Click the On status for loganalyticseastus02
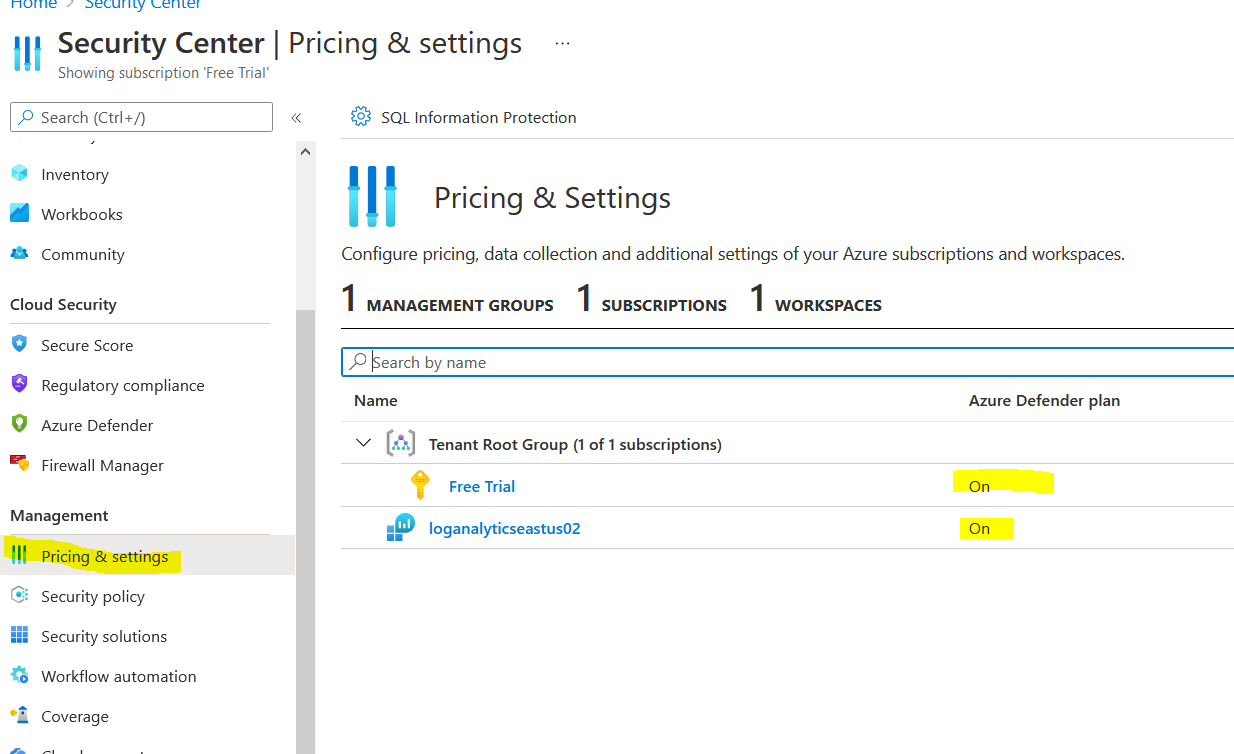Screen dimensions: 1234x754 coord(979,528)
